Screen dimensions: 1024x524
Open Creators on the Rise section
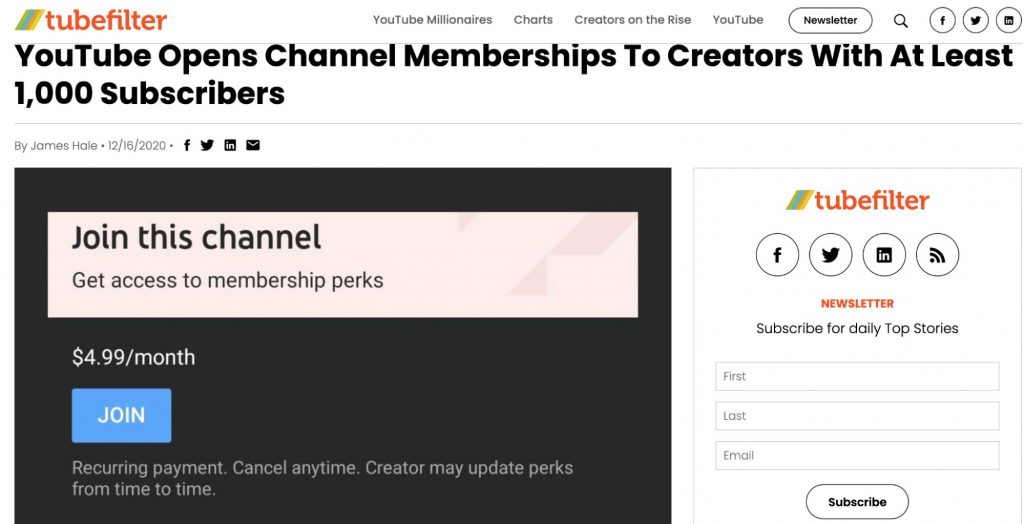click(x=632, y=20)
